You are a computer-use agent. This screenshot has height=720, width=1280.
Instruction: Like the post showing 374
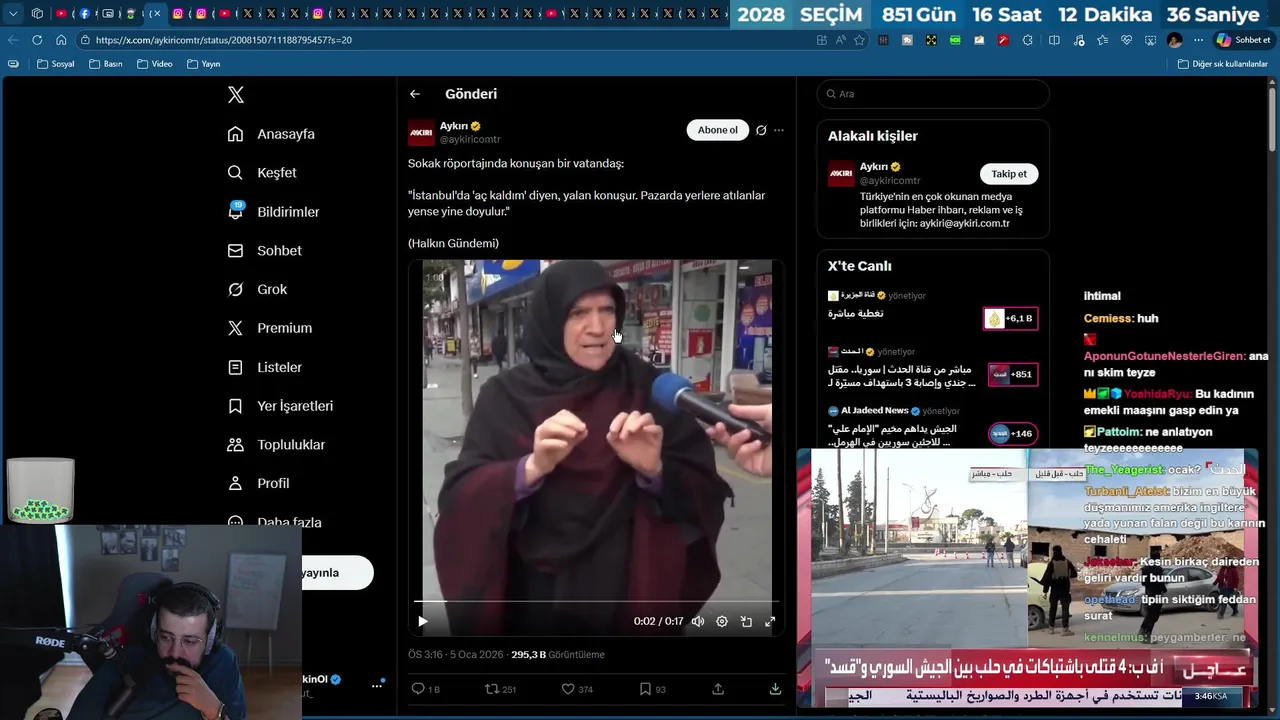click(577, 689)
